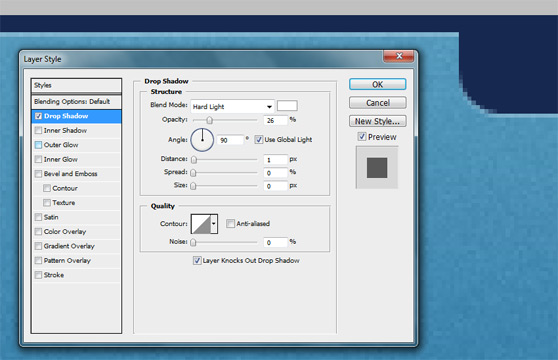The image size is (558, 360).
Task: Click the OK button
Action: [378, 84]
